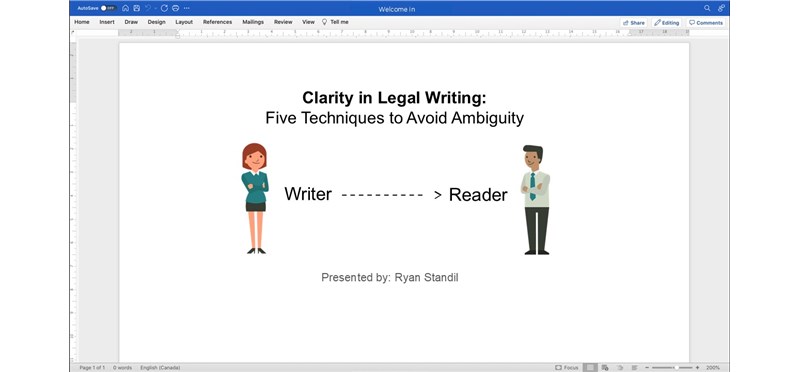Click the zoom out minus button
This screenshot has height=372, width=800.
tap(647, 367)
